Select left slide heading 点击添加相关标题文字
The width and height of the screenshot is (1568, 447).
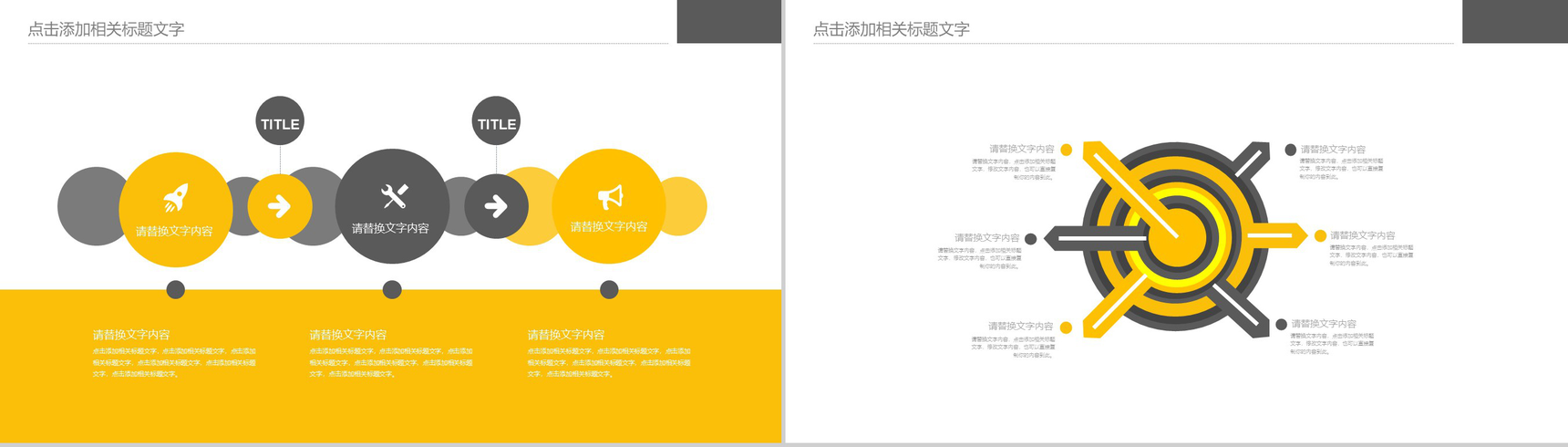106,29
